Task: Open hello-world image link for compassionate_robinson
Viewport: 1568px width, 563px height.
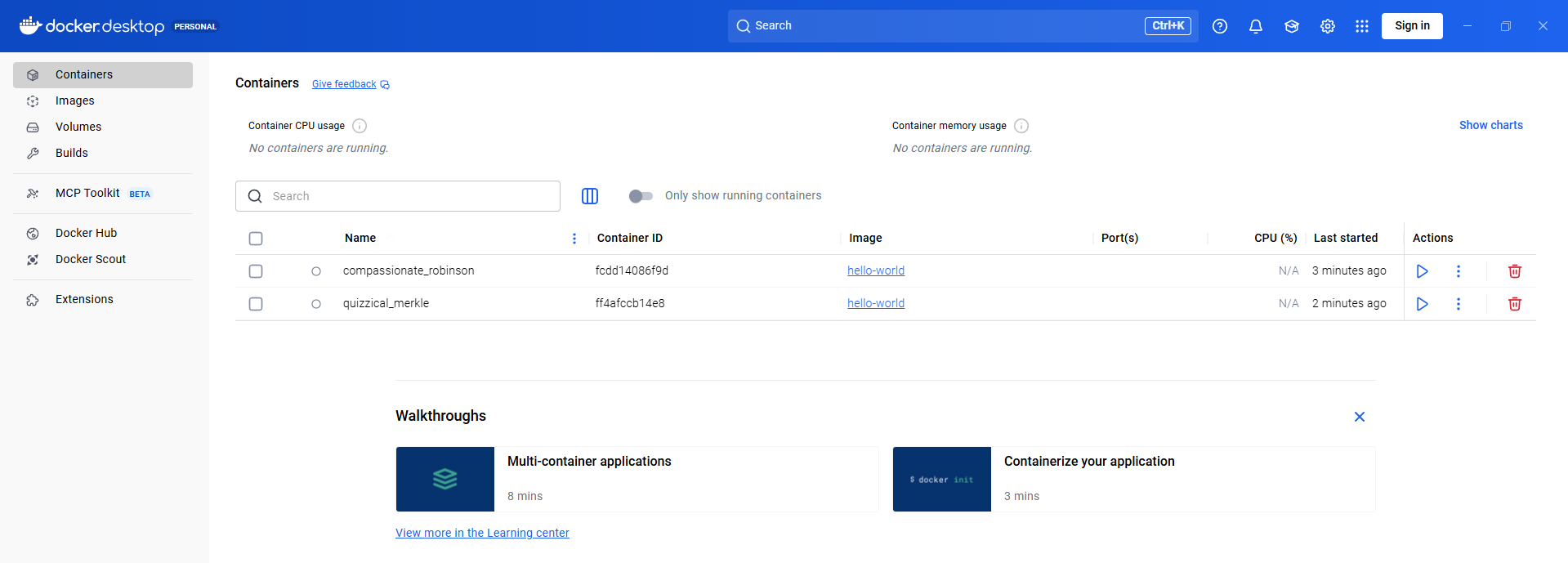Action: [876, 270]
